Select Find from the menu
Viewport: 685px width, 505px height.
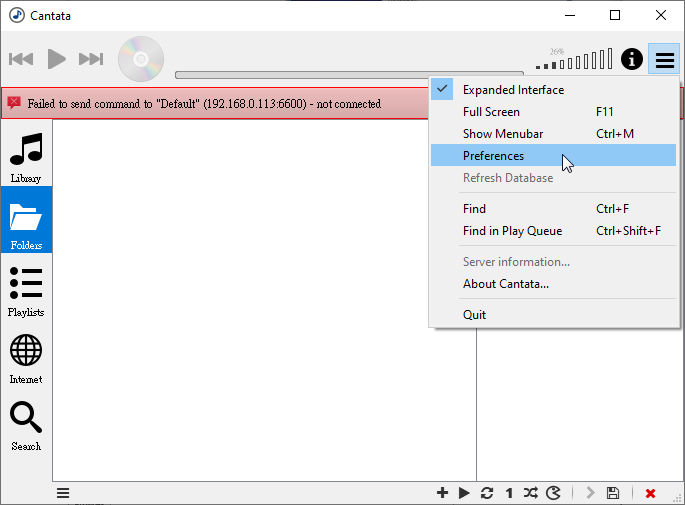(553, 209)
